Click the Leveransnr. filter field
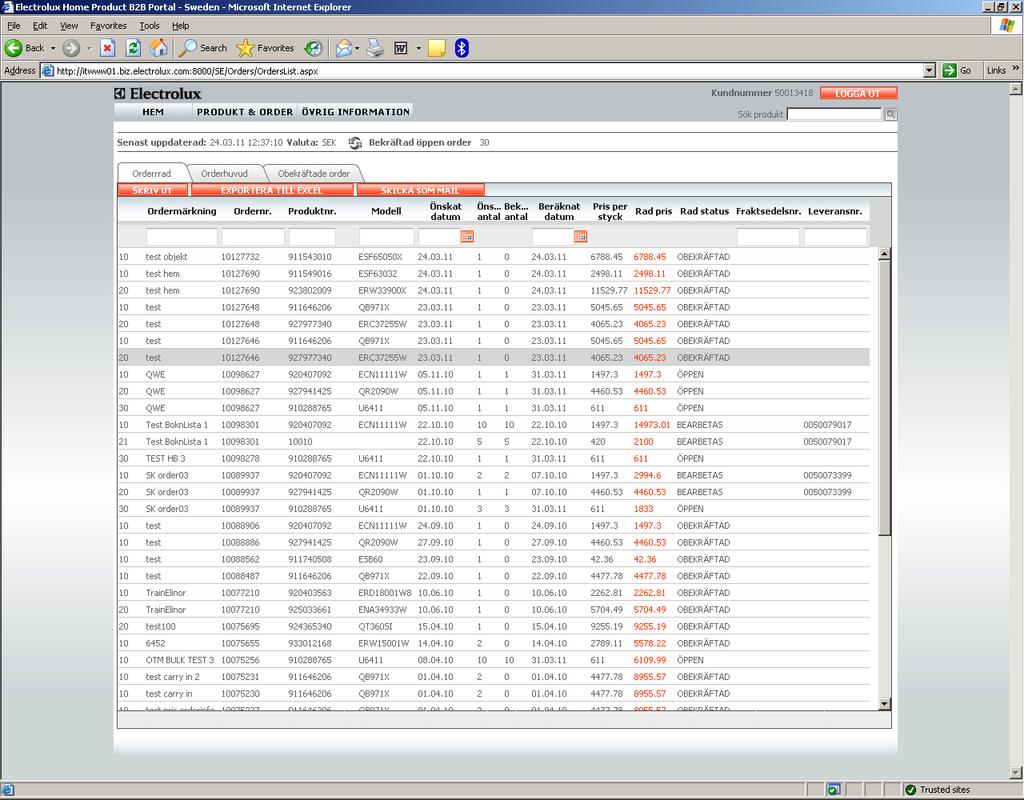 coord(835,236)
